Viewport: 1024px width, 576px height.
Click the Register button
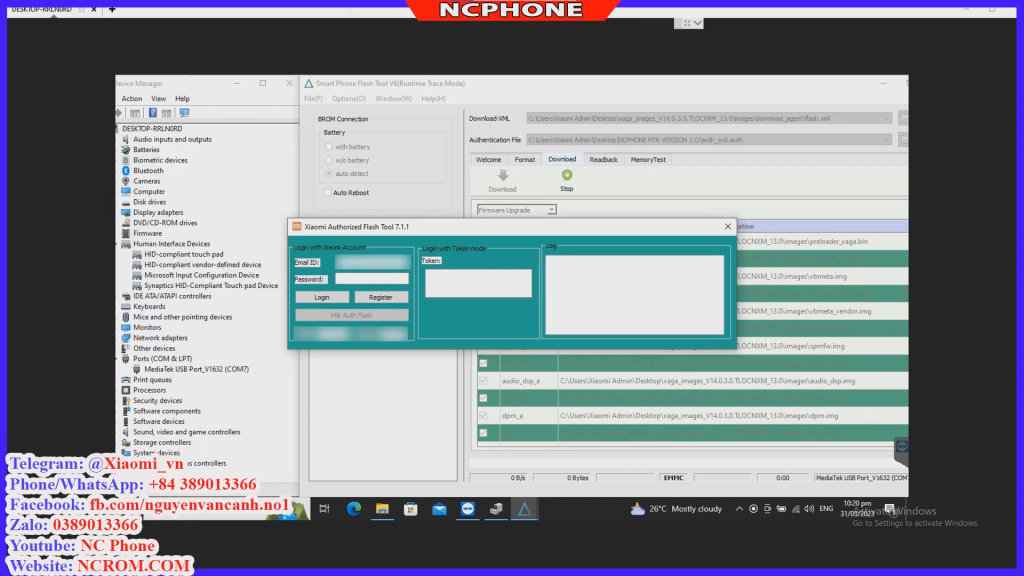tap(380, 297)
